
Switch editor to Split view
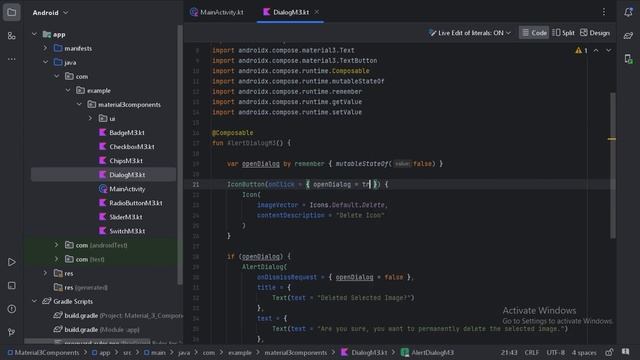click(563, 33)
